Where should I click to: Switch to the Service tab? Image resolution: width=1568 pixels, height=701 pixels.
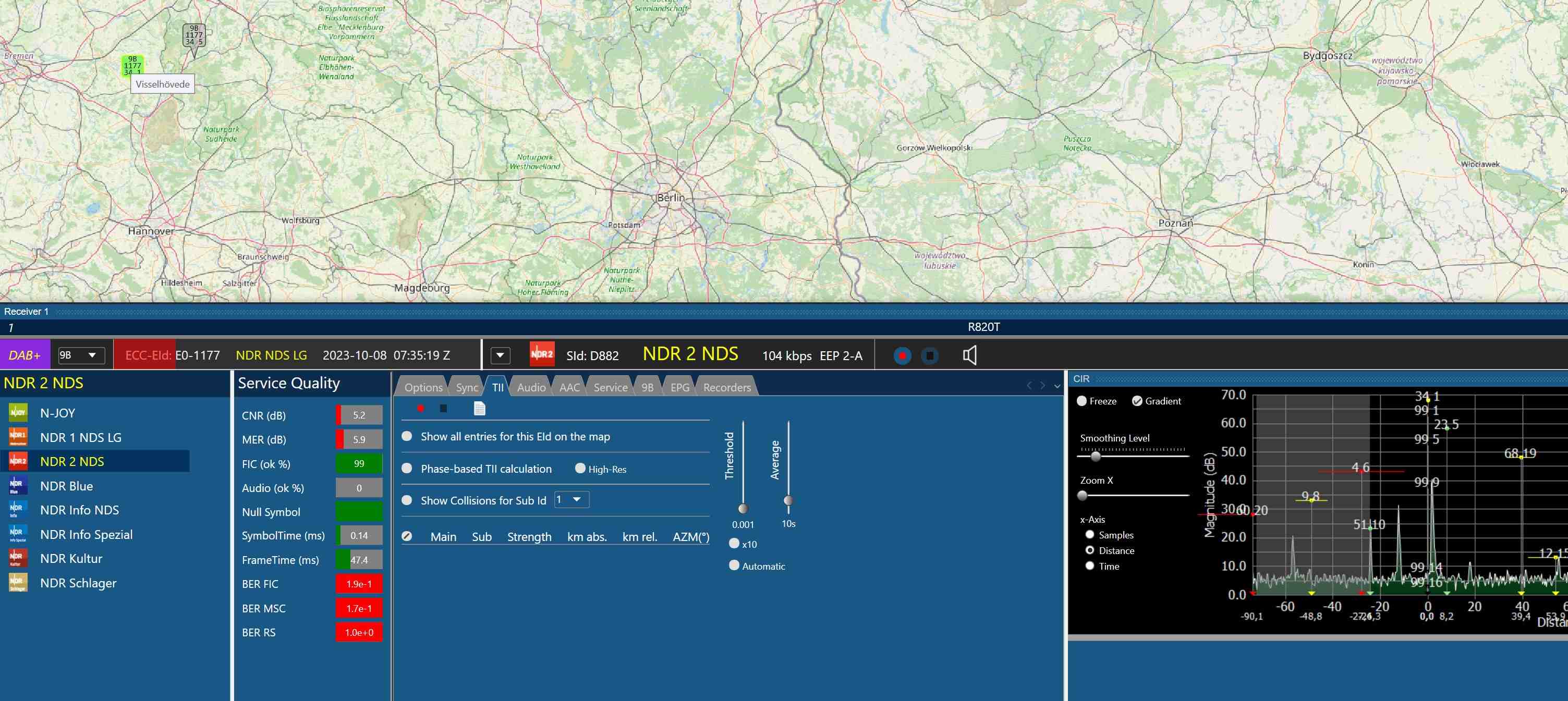point(611,387)
